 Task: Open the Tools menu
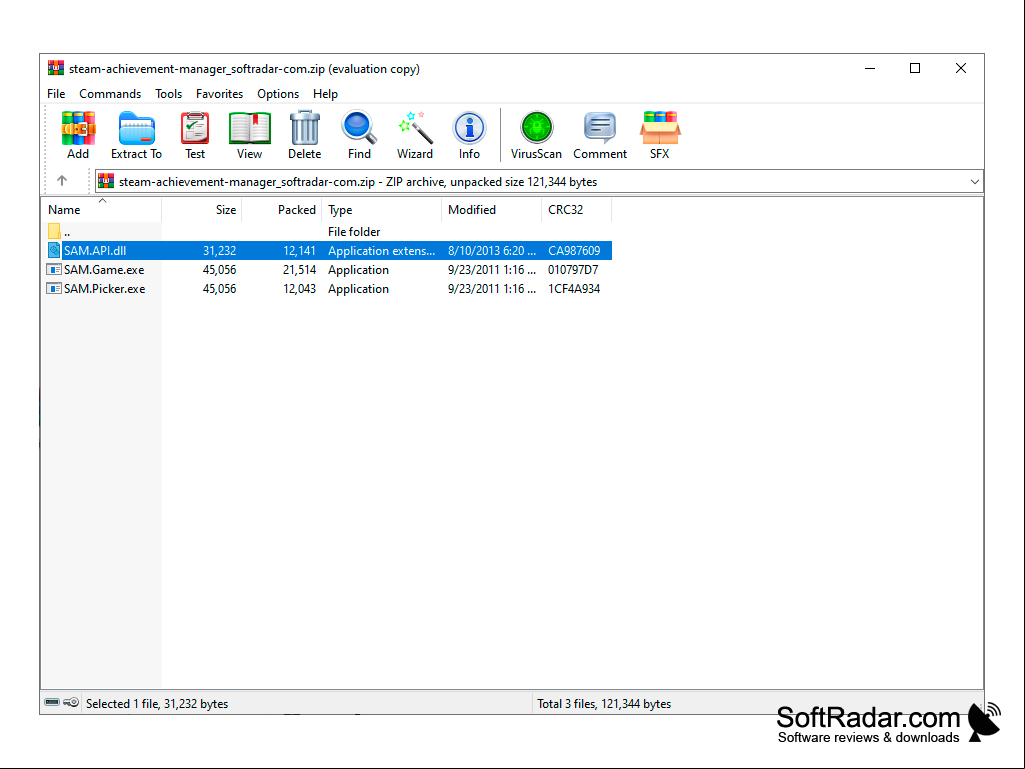click(x=169, y=94)
